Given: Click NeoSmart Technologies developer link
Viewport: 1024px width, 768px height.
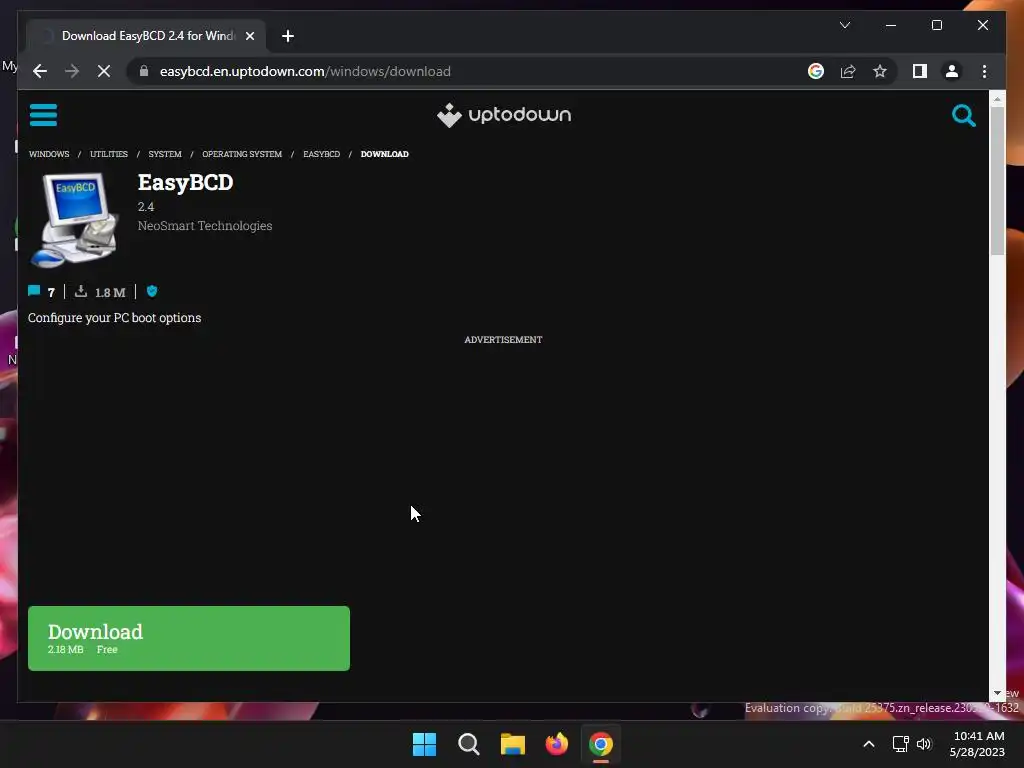Looking at the screenshot, I should click(x=205, y=225).
